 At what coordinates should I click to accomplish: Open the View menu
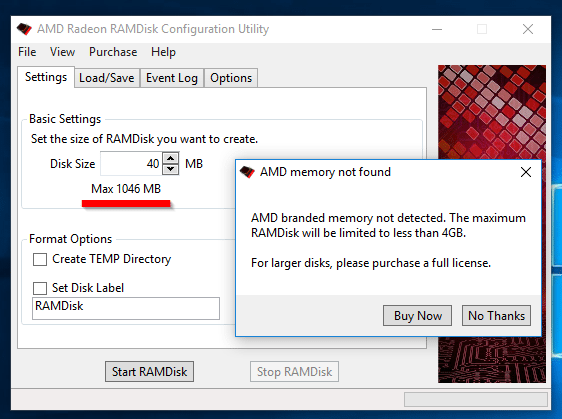click(62, 52)
